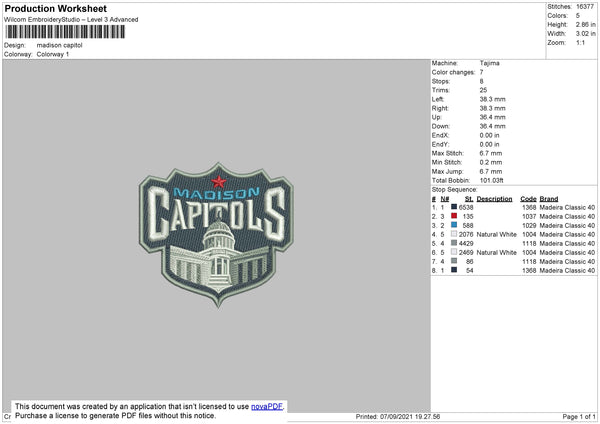Click the Max Stitch value 6.7 mm
Image resolution: width=600 pixels, height=424 pixels.
491,153
